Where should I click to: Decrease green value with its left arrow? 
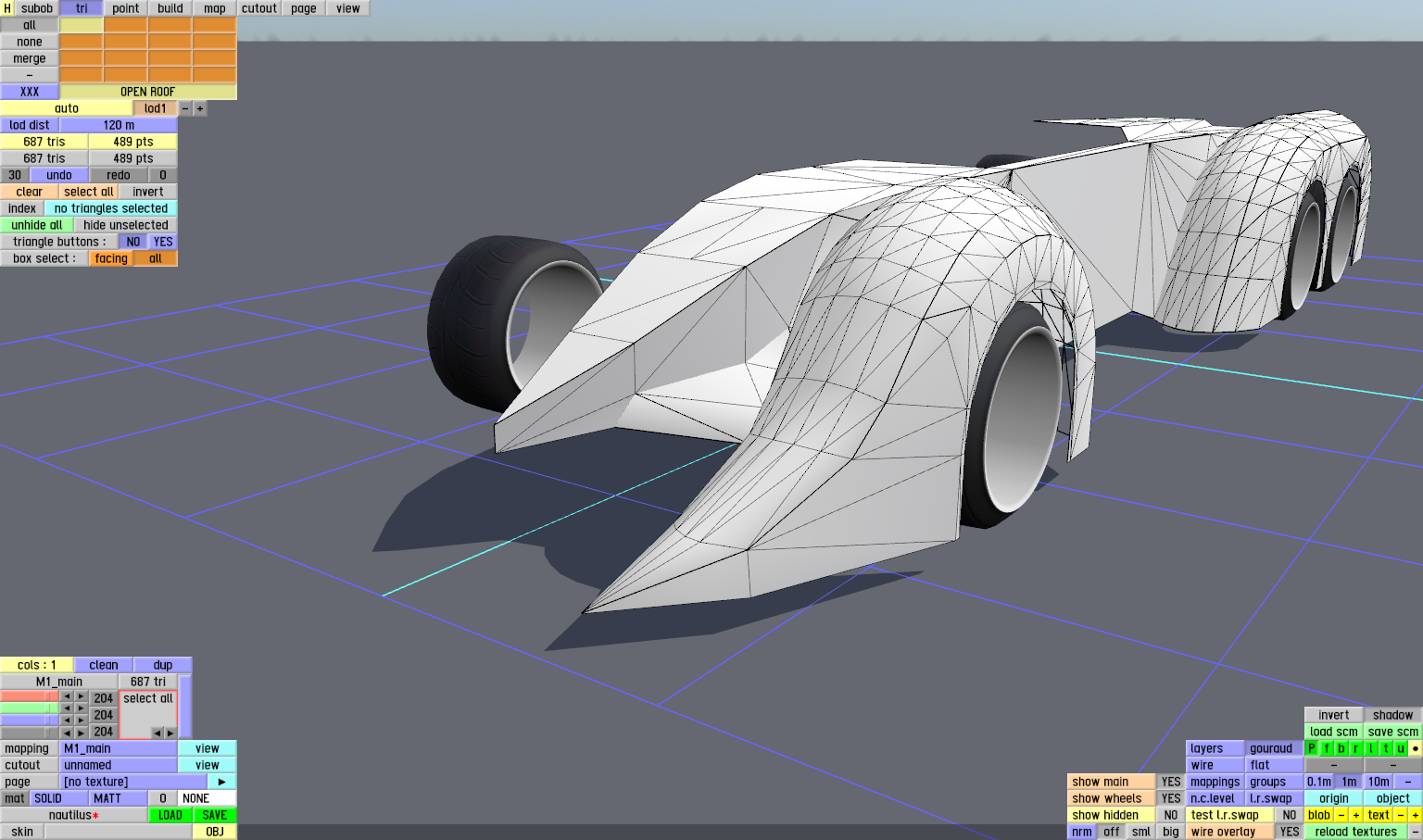point(67,708)
